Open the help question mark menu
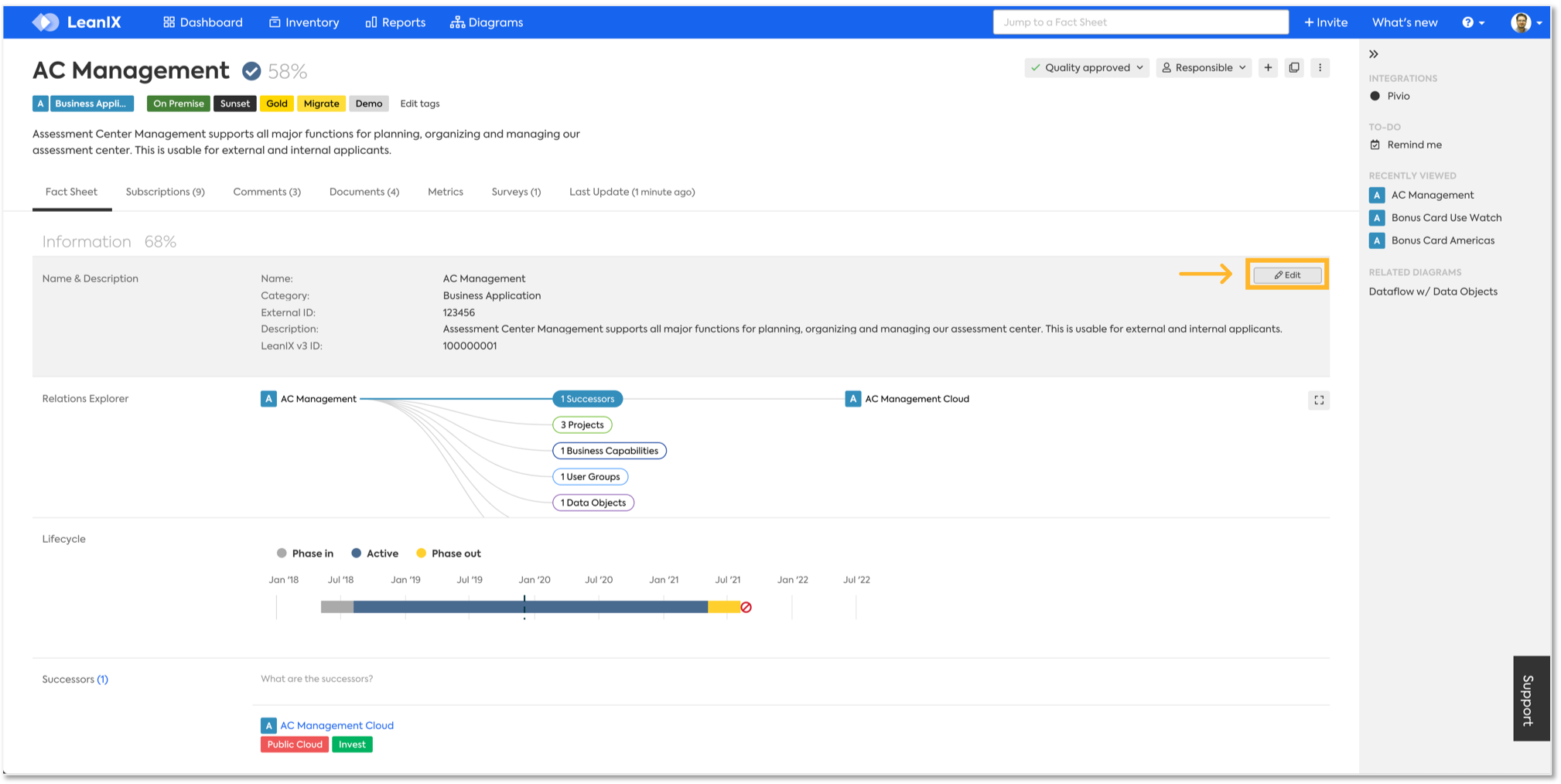The image size is (1561, 784). [1473, 22]
